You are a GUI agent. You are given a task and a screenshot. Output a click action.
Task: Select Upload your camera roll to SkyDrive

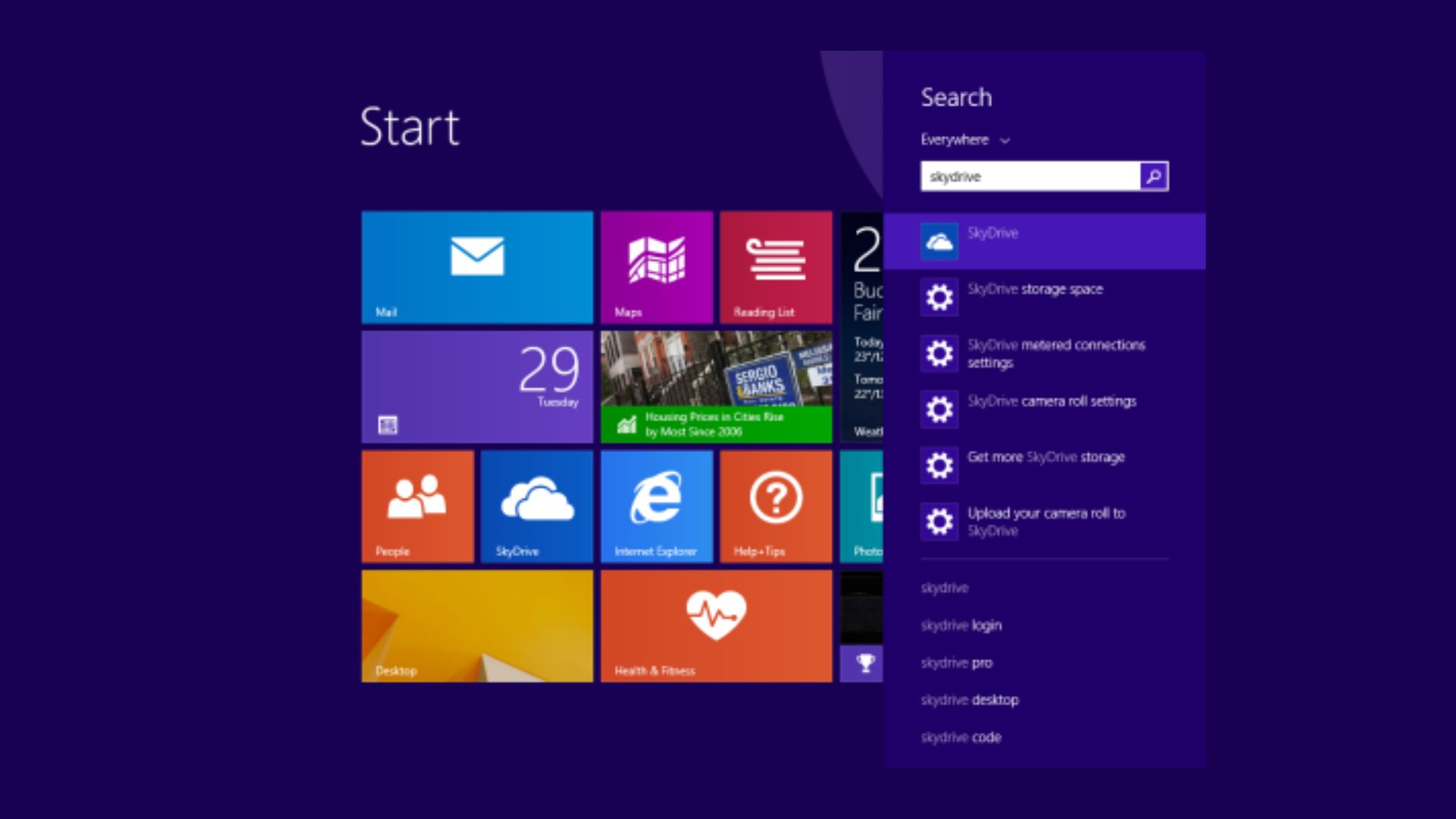1044,522
